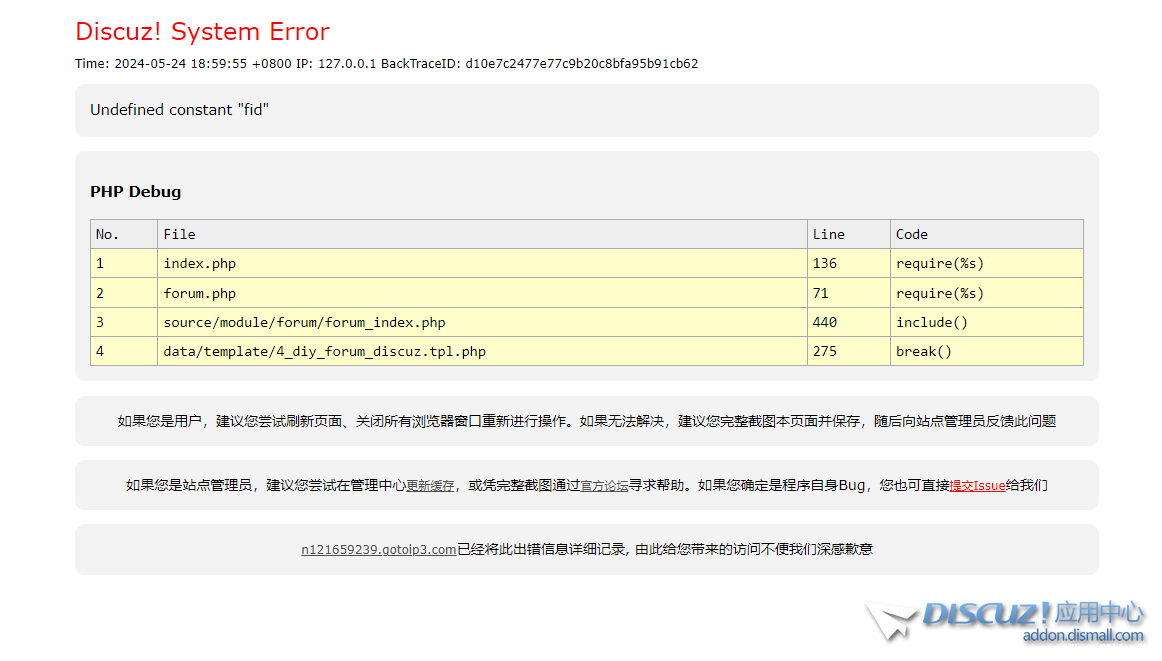Click the red 提交Issue link

pos(977,486)
